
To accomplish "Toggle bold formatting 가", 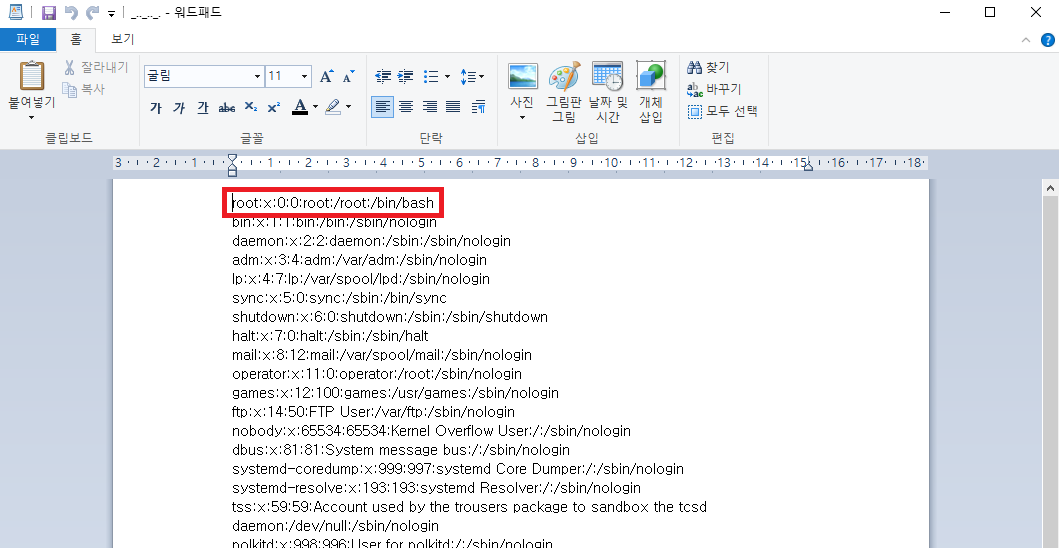I will pos(156,107).
